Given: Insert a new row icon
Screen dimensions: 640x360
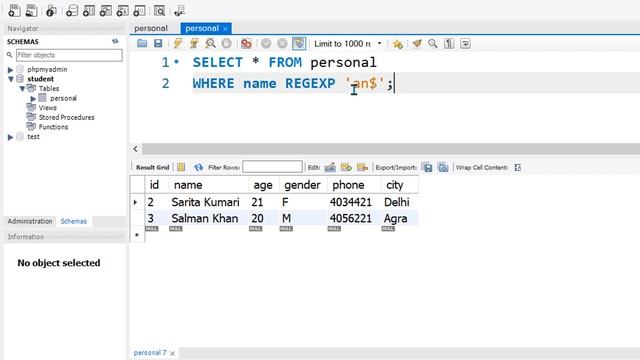Looking at the screenshot, I should point(346,167).
